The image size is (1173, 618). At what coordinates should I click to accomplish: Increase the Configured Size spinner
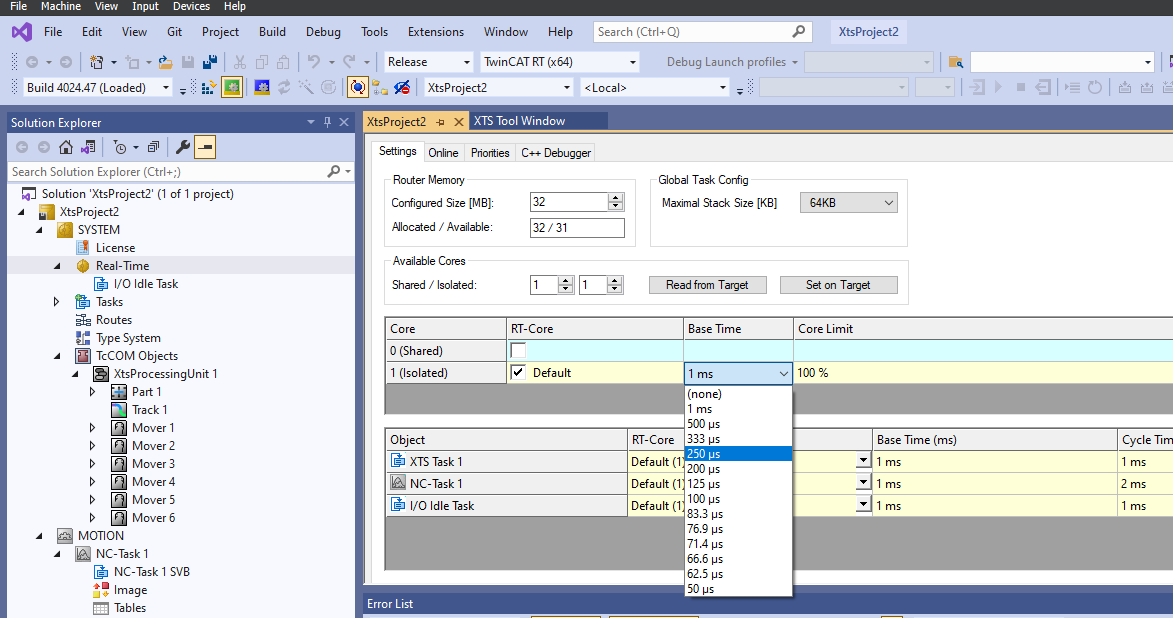pos(616,198)
